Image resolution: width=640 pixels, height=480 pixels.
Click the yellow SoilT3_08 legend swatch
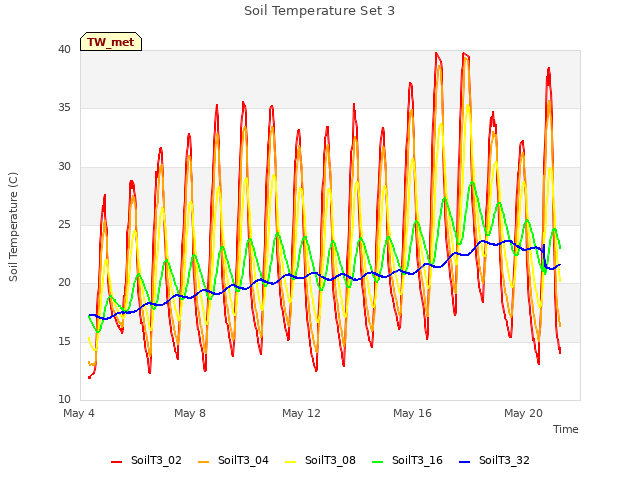click(290, 462)
